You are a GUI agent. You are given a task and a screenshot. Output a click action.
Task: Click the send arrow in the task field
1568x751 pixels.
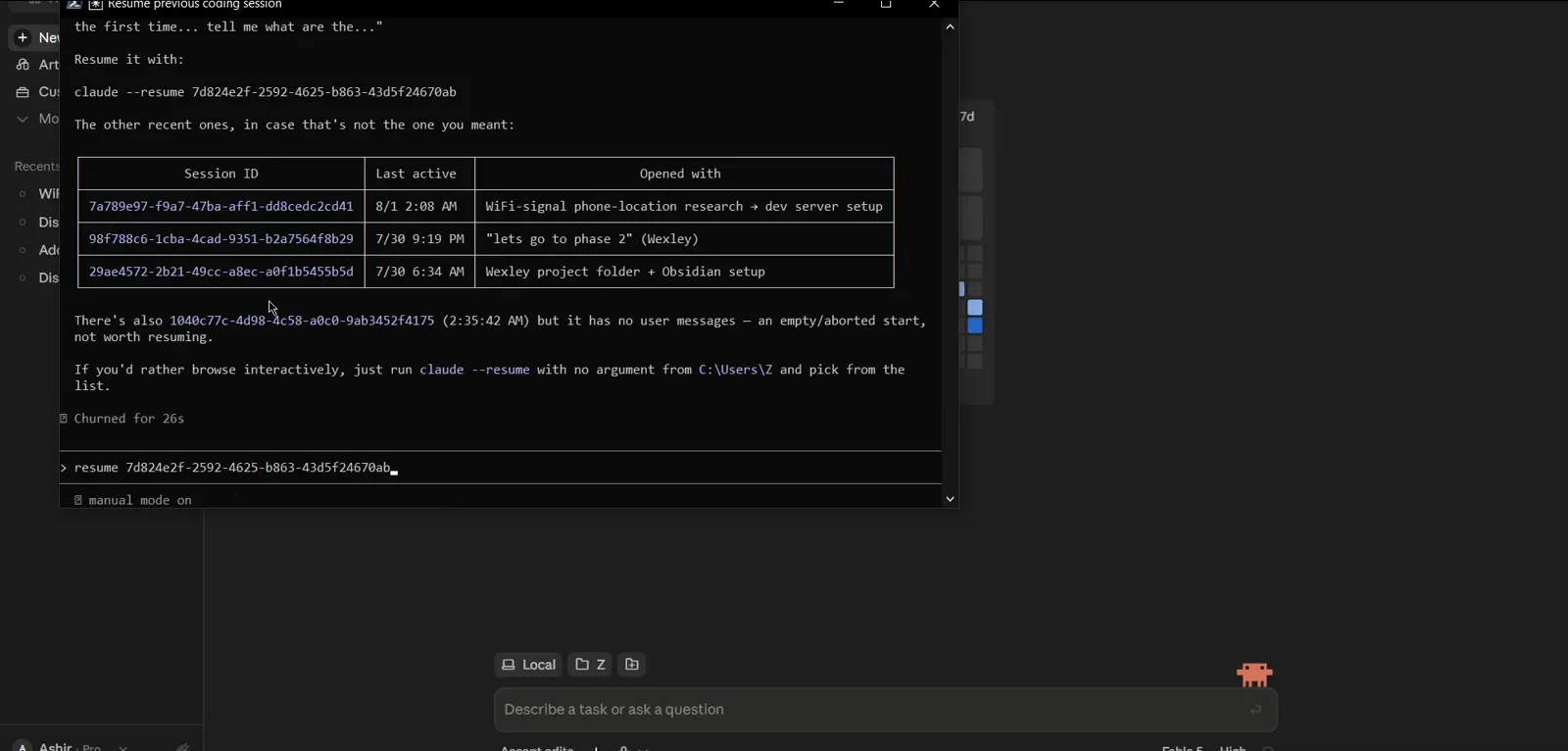(1255, 710)
